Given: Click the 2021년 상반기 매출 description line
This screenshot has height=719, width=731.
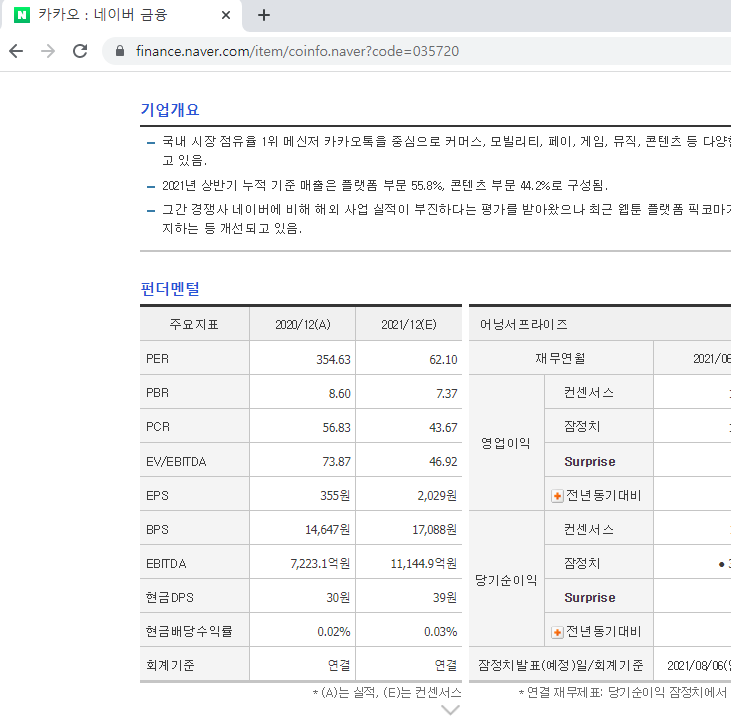Looking at the screenshot, I should coord(385,186).
